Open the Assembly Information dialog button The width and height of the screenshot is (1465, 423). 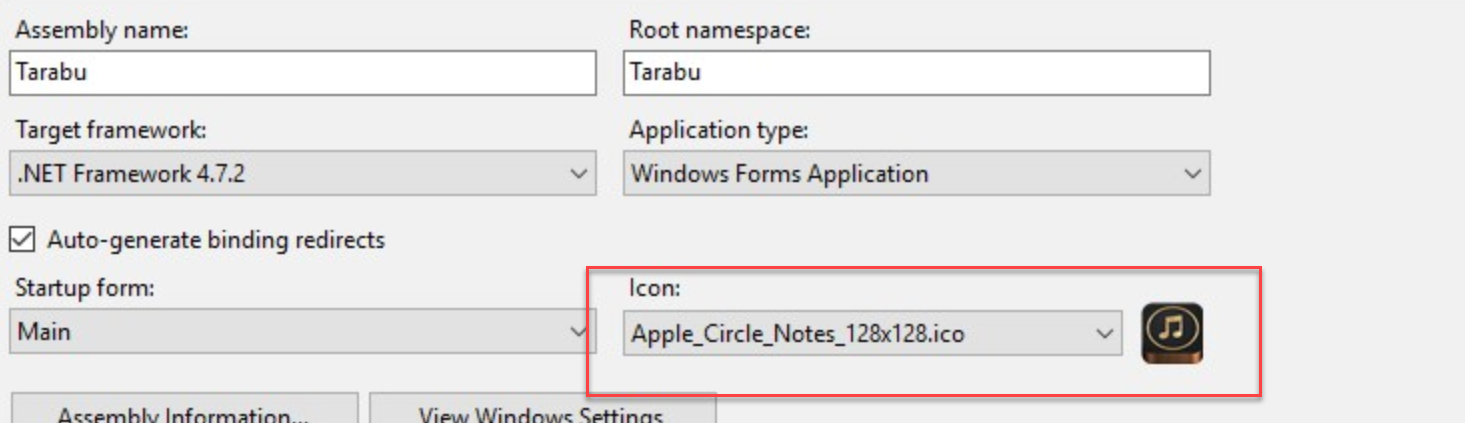pos(183,412)
